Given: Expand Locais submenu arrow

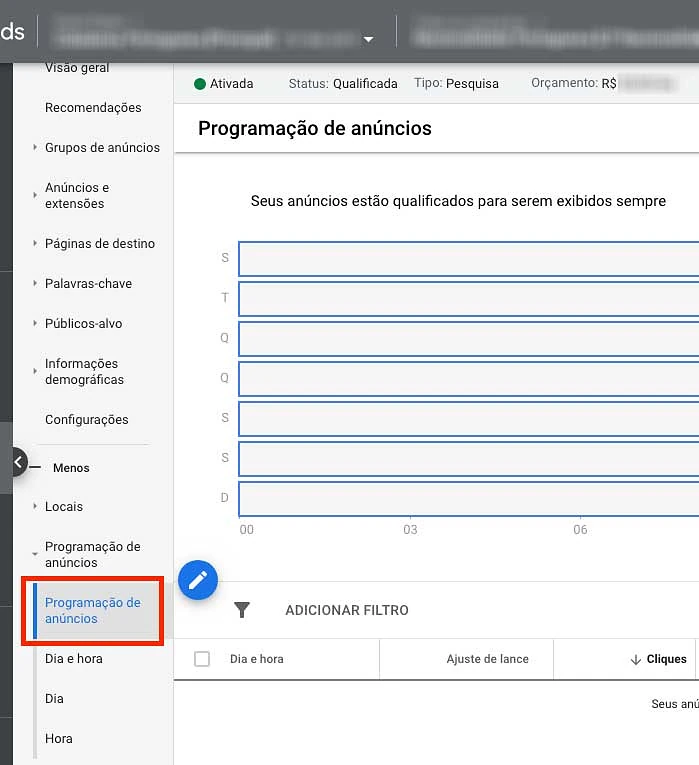Looking at the screenshot, I should click(35, 506).
